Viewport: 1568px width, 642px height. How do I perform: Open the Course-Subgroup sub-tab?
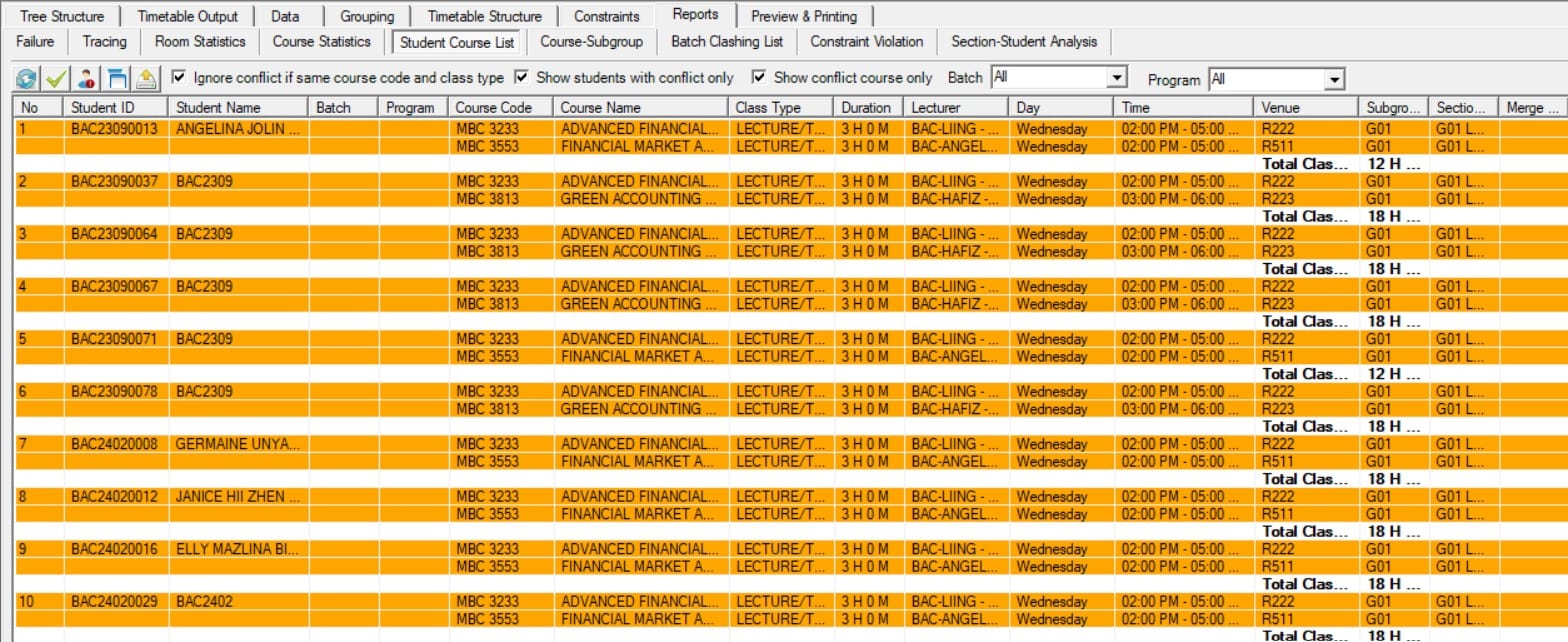coord(592,42)
